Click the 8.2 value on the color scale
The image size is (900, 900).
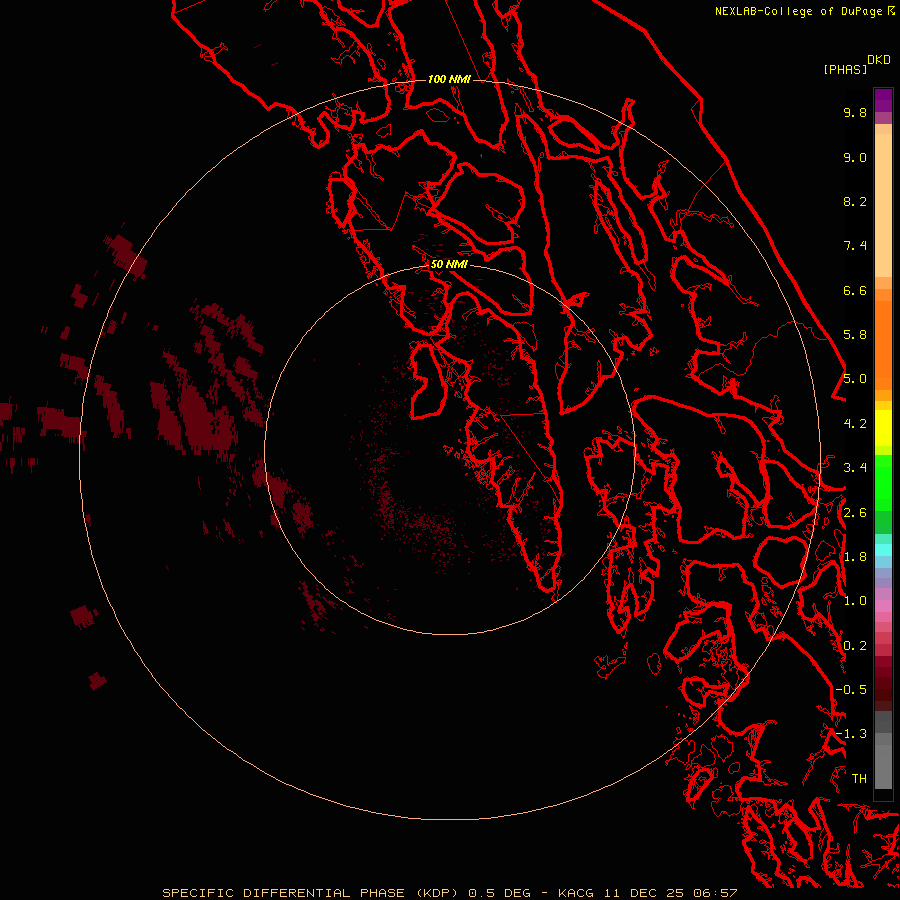coord(855,201)
